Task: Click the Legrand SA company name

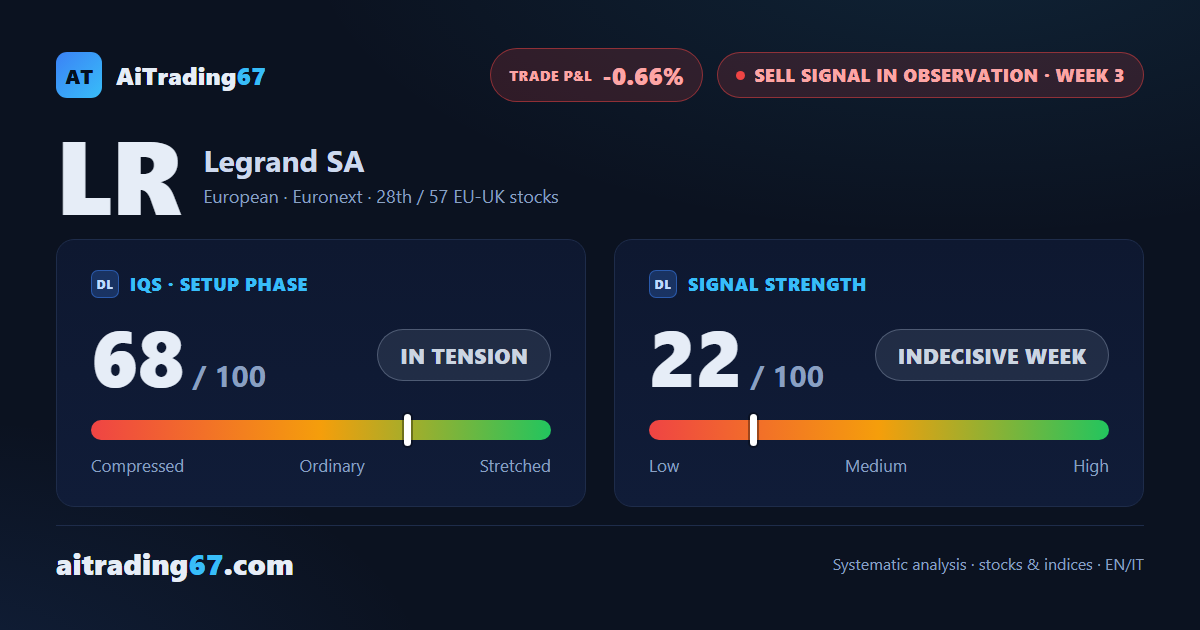Action: (284, 161)
